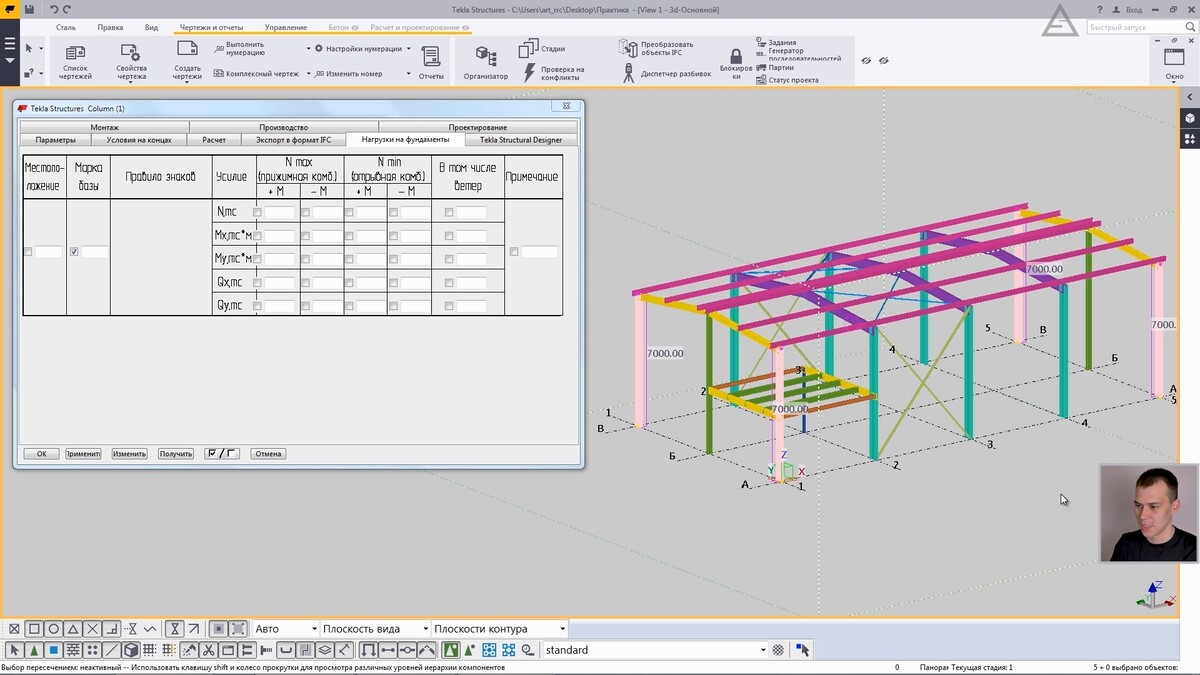Viewport: 1200px width, 675px height.
Task: Open the Стадии phases manager
Action: (530, 48)
